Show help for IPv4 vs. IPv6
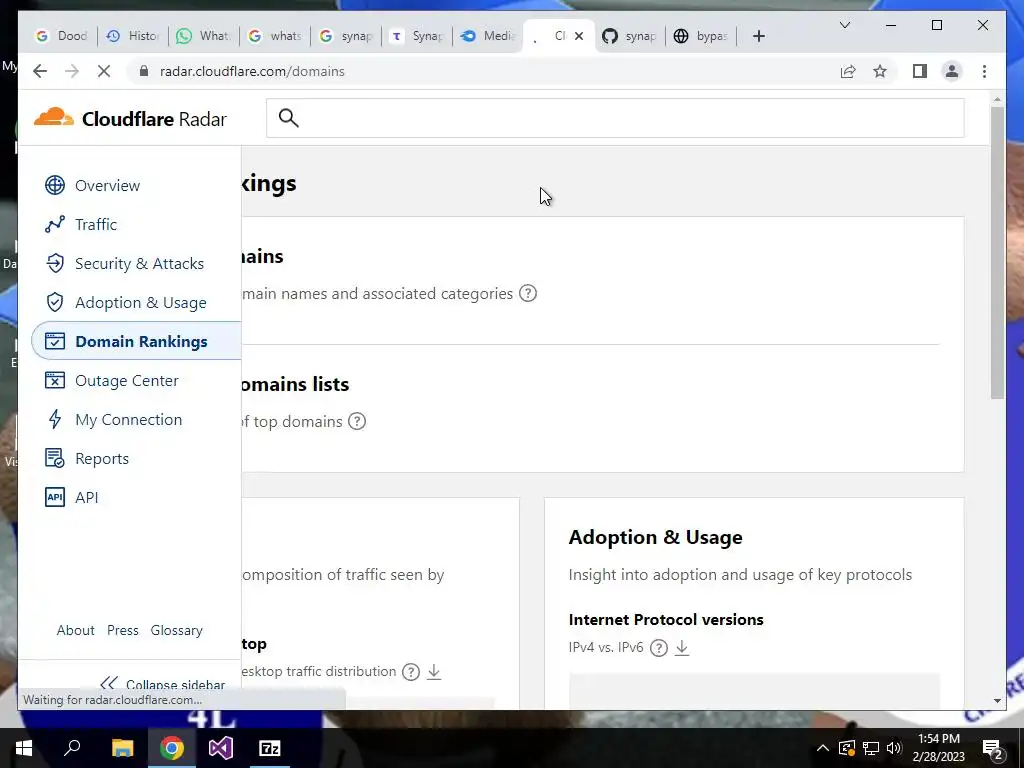The width and height of the screenshot is (1024, 768). click(x=659, y=648)
